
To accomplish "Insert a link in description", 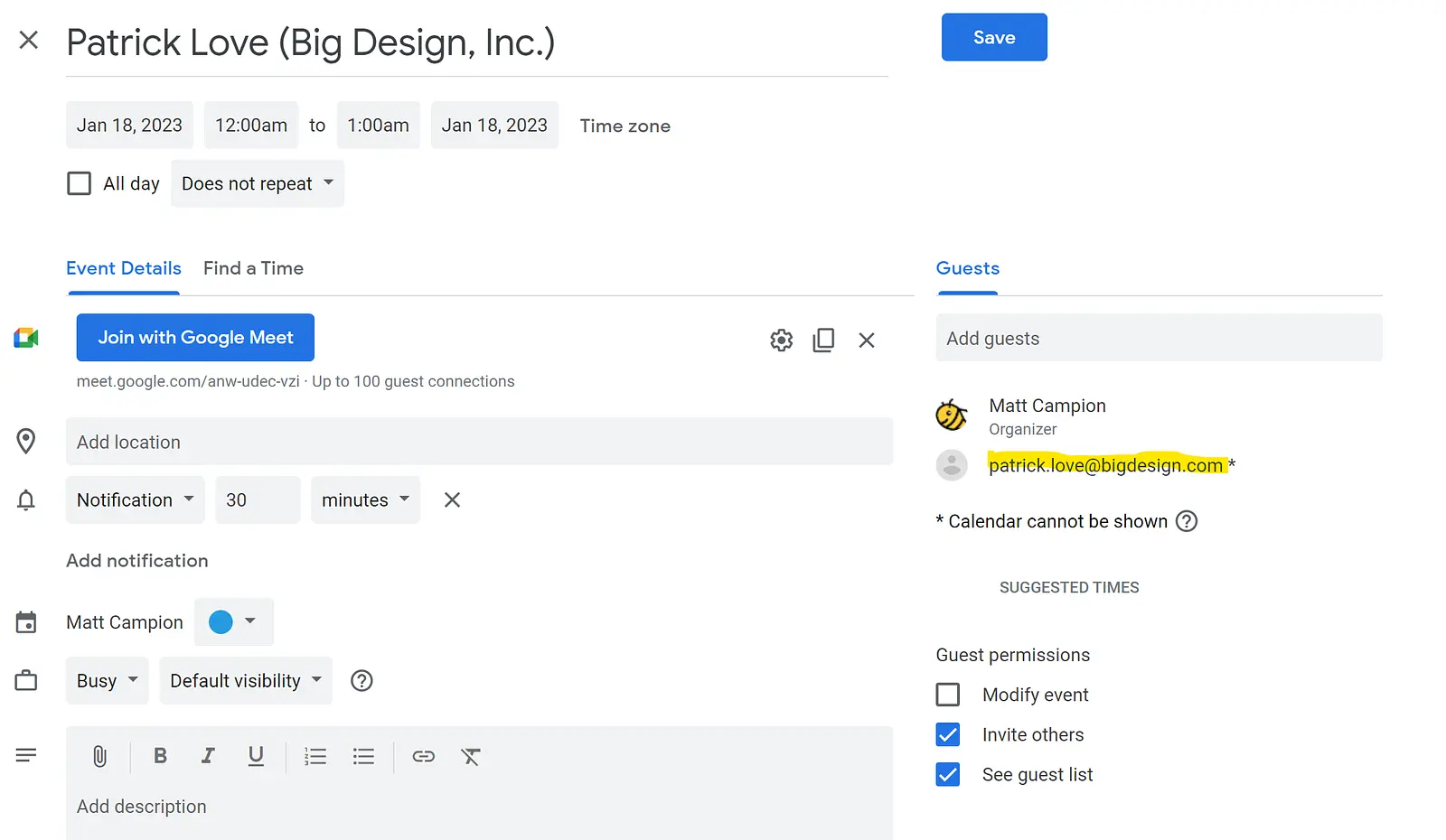I will (424, 756).
